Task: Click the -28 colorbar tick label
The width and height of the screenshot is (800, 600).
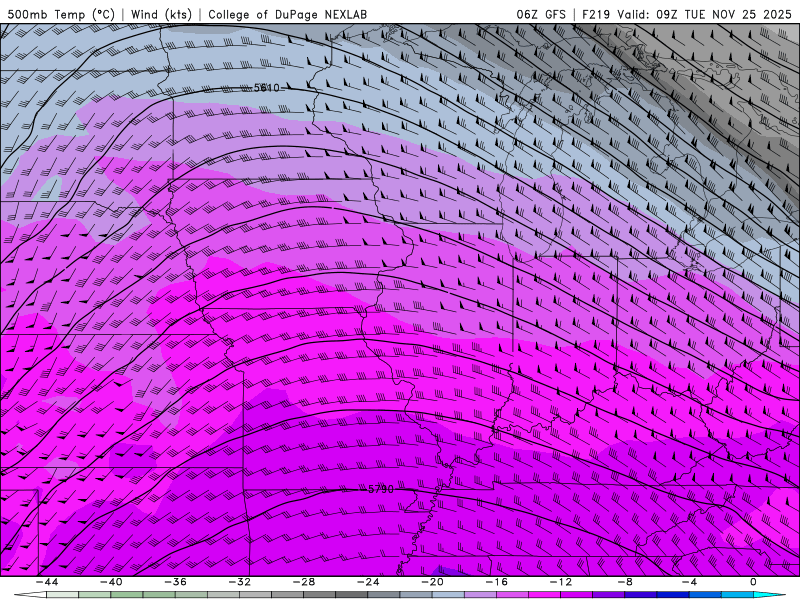Action: pos(304,582)
